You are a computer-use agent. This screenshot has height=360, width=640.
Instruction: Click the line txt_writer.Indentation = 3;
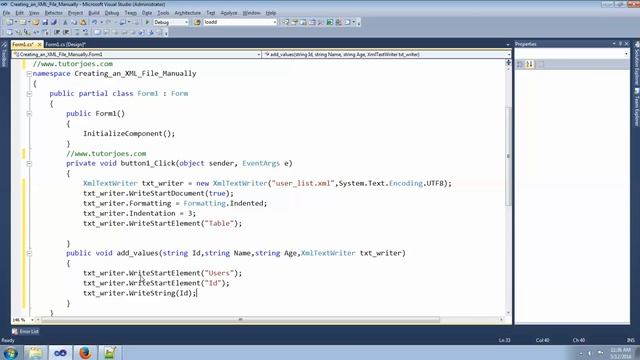pyautogui.click(x=139, y=213)
